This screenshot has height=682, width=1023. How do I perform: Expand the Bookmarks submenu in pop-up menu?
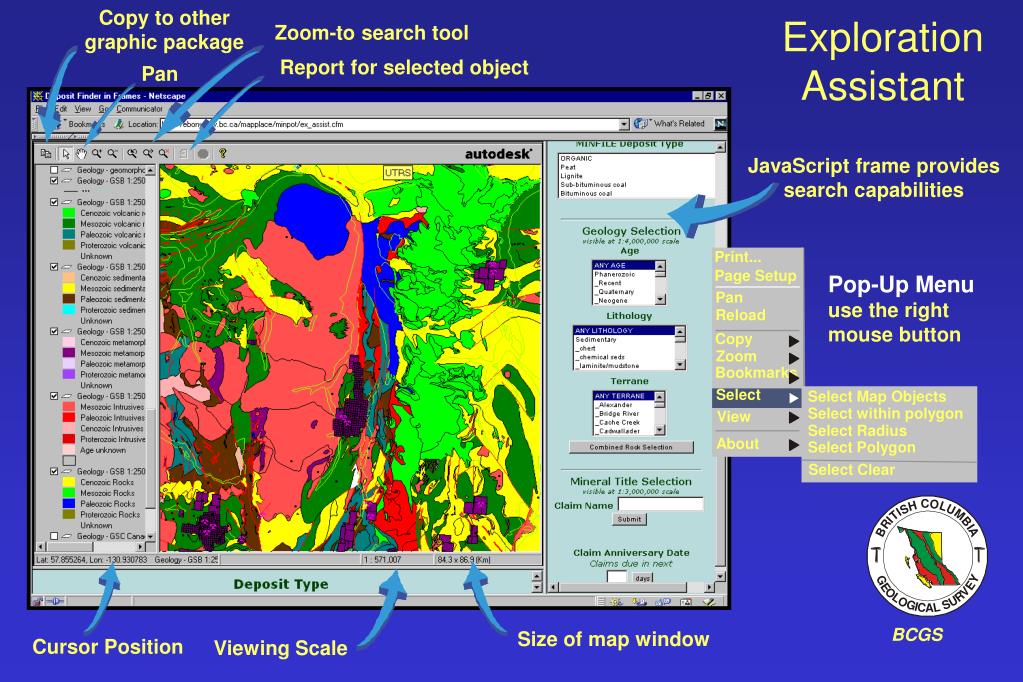point(793,377)
